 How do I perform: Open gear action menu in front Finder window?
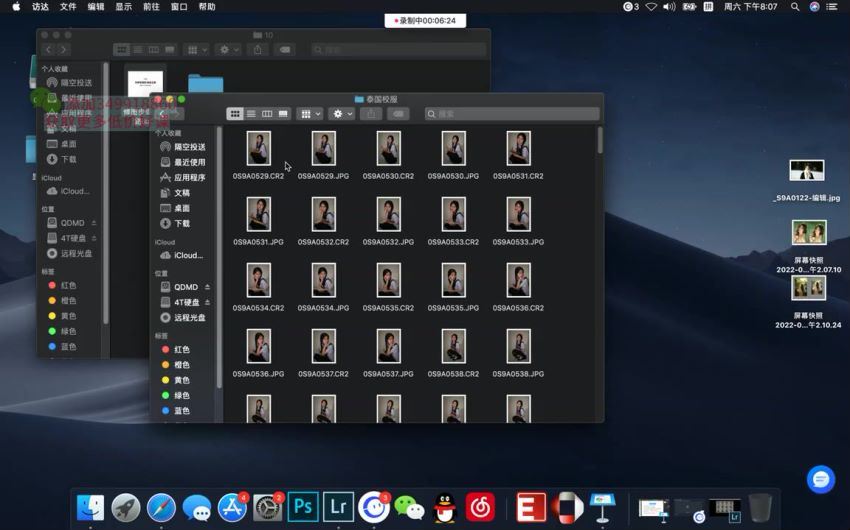[343, 114]
